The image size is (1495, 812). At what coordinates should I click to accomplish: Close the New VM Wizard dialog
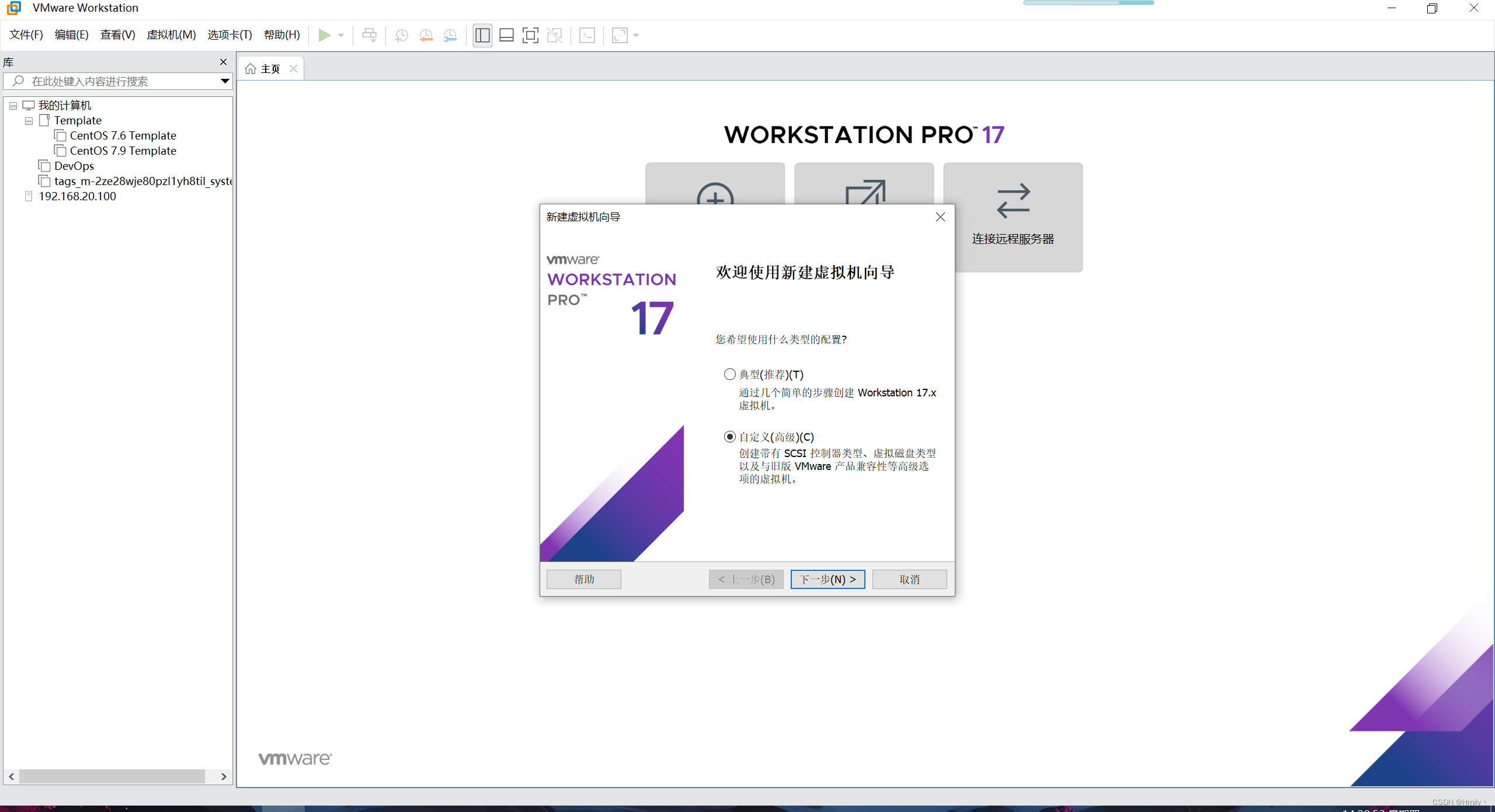coord(940,217)
